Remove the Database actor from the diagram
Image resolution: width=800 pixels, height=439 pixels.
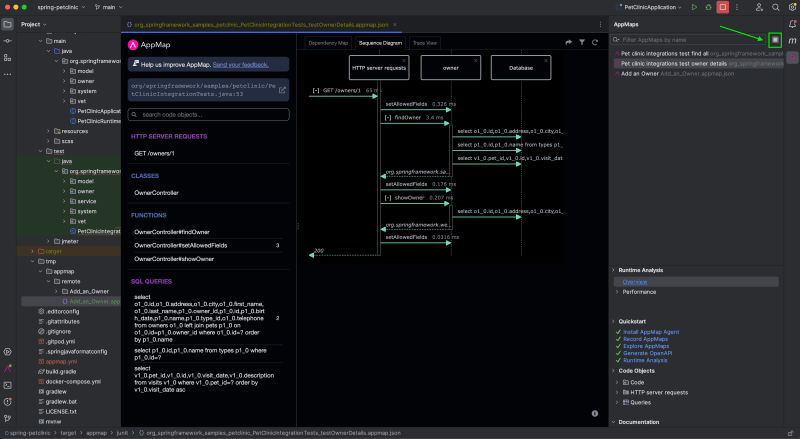pyautogui.click(x=546, y=60)
